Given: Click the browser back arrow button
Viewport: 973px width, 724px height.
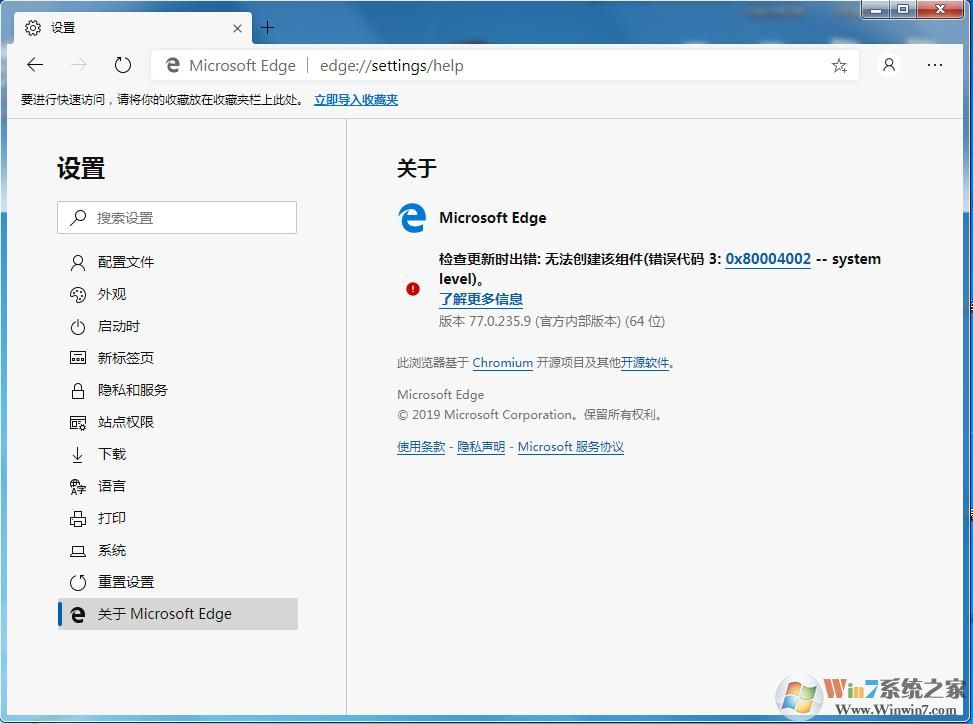Looking at the screenshot, I should pyautogui.click(x=36, y=65).
